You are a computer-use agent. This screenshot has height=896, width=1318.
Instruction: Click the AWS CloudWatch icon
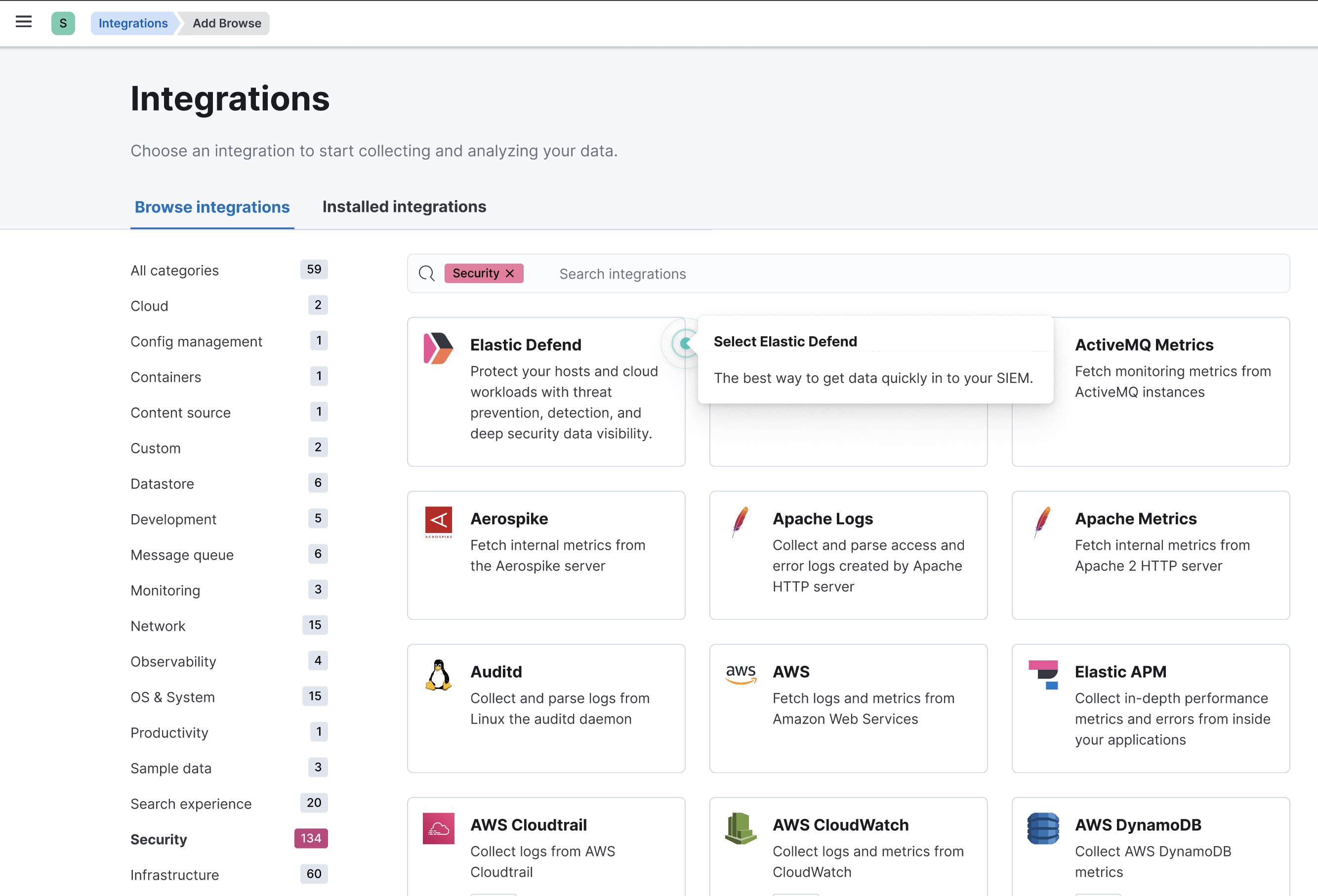click(740, 828)
